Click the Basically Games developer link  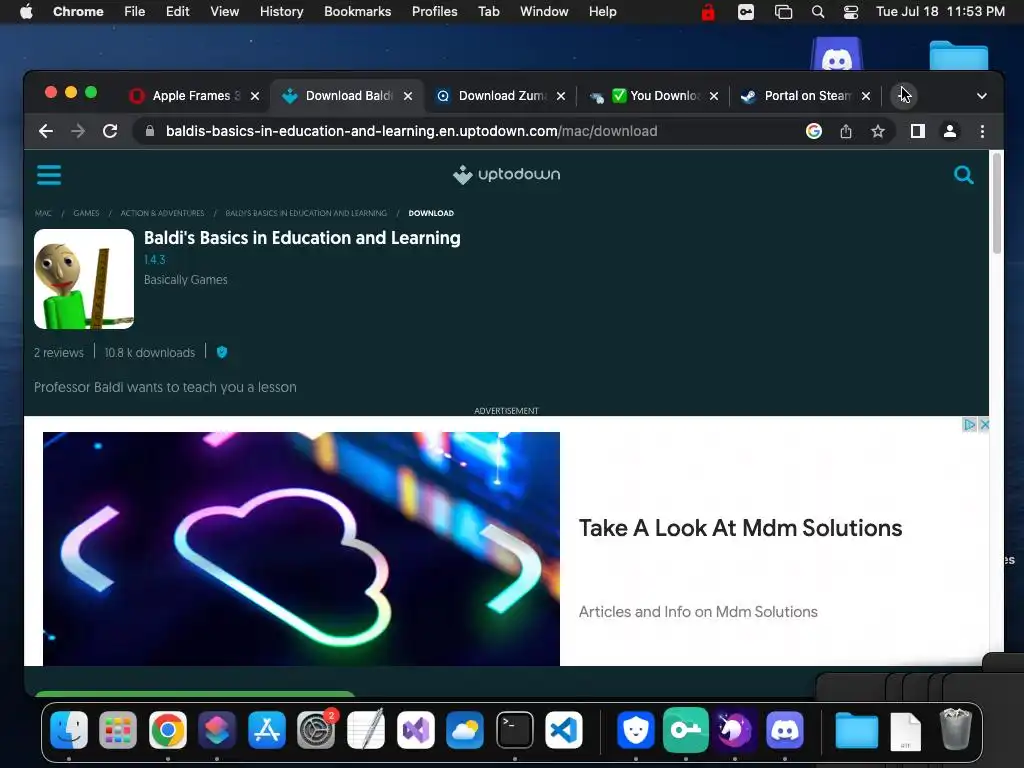tap(185, 280)
